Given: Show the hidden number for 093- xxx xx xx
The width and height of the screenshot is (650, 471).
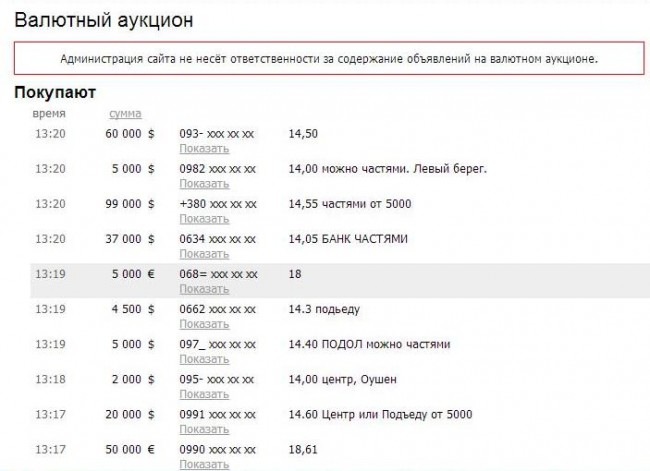Looking at the screenshot, I should [x=204, y=149].
